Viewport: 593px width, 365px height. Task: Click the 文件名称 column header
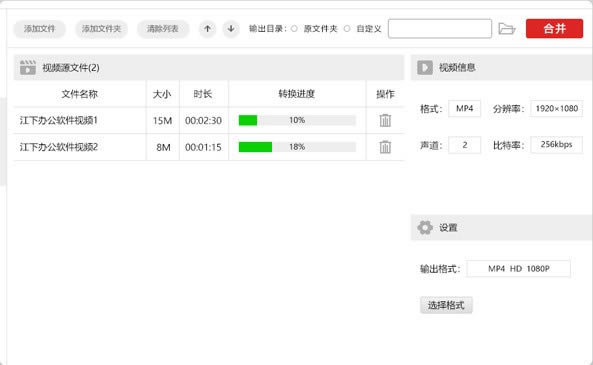[80, 94]
